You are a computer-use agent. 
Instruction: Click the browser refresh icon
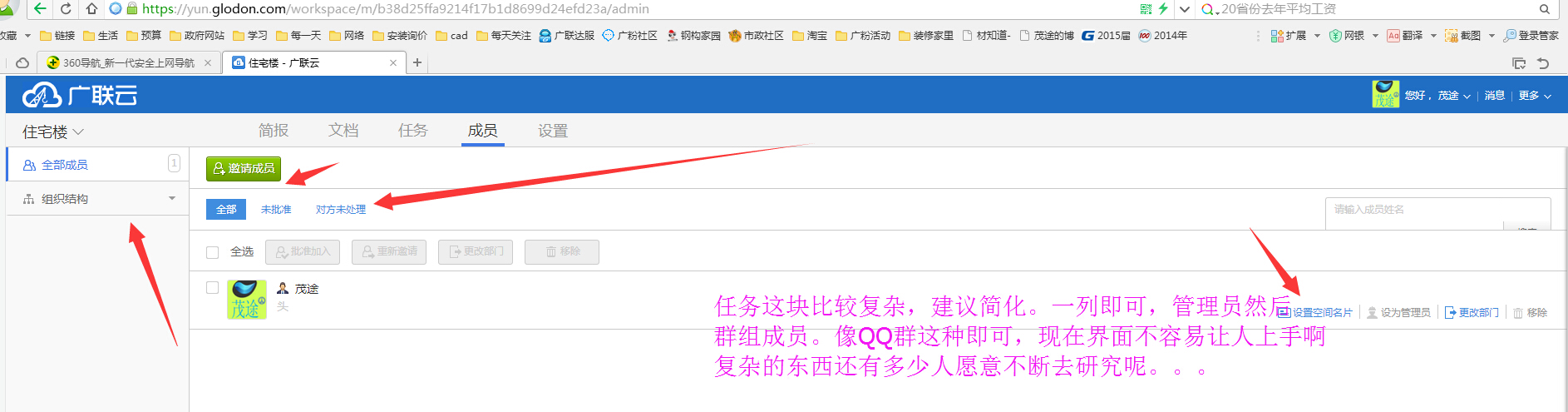66,9
